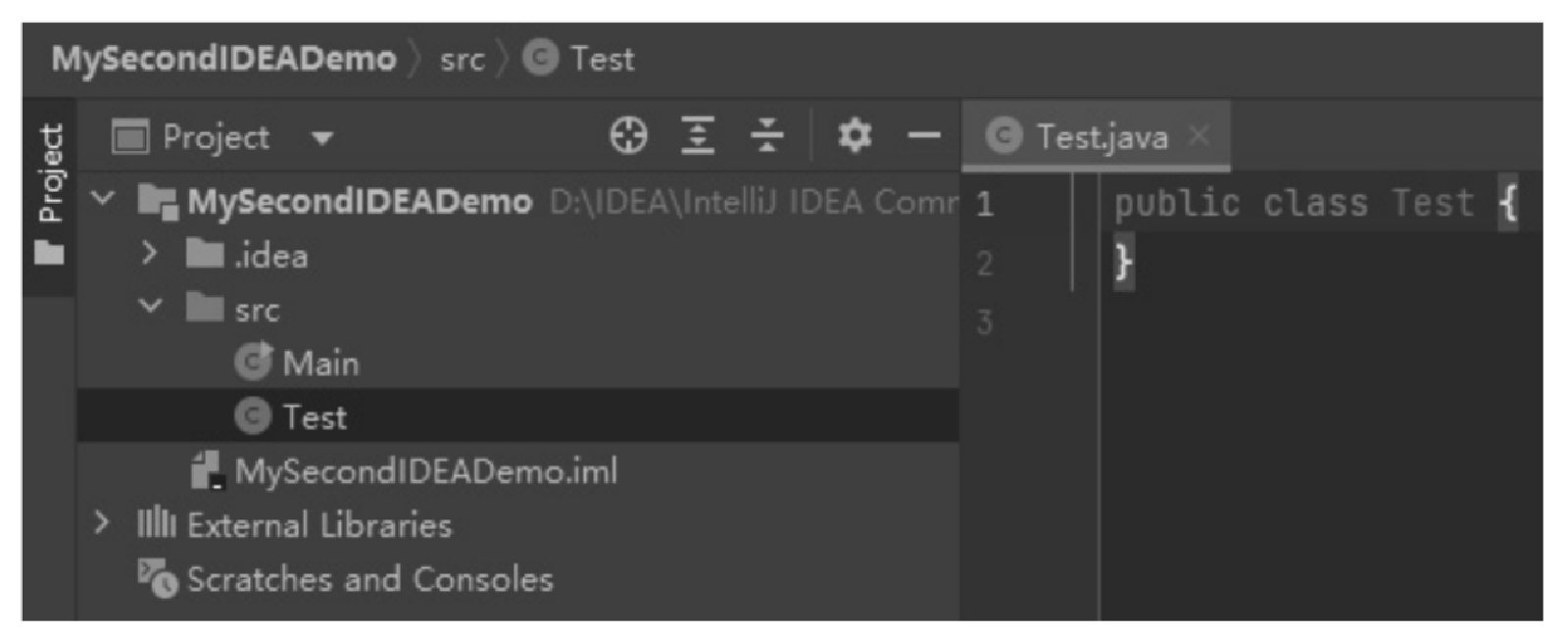Click the locate/select opened file crosshair icon
1568x635 pixels.
point(628,135)
